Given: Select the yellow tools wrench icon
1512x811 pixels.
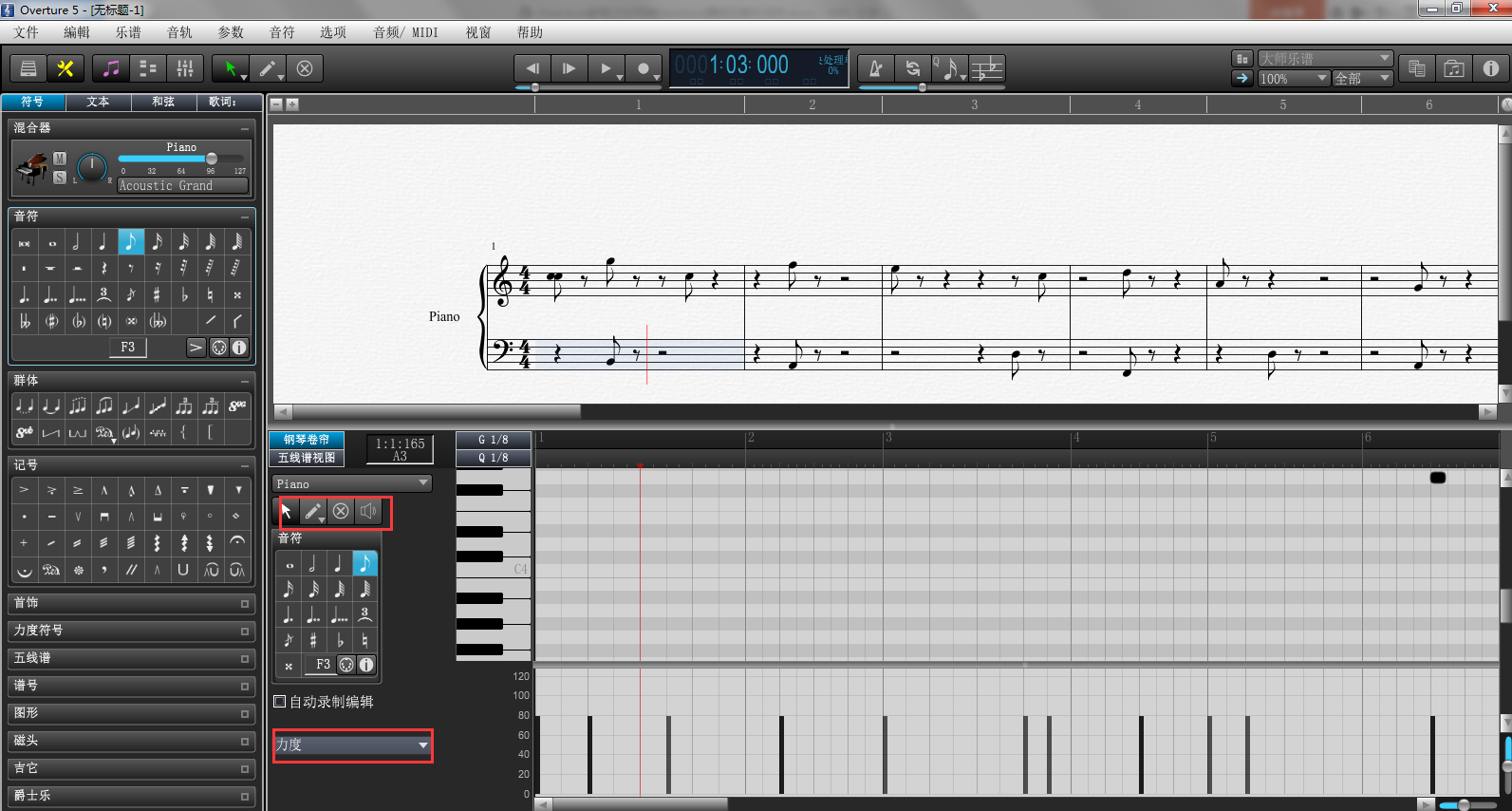Looking at the screenshot, I should (65, 68).
